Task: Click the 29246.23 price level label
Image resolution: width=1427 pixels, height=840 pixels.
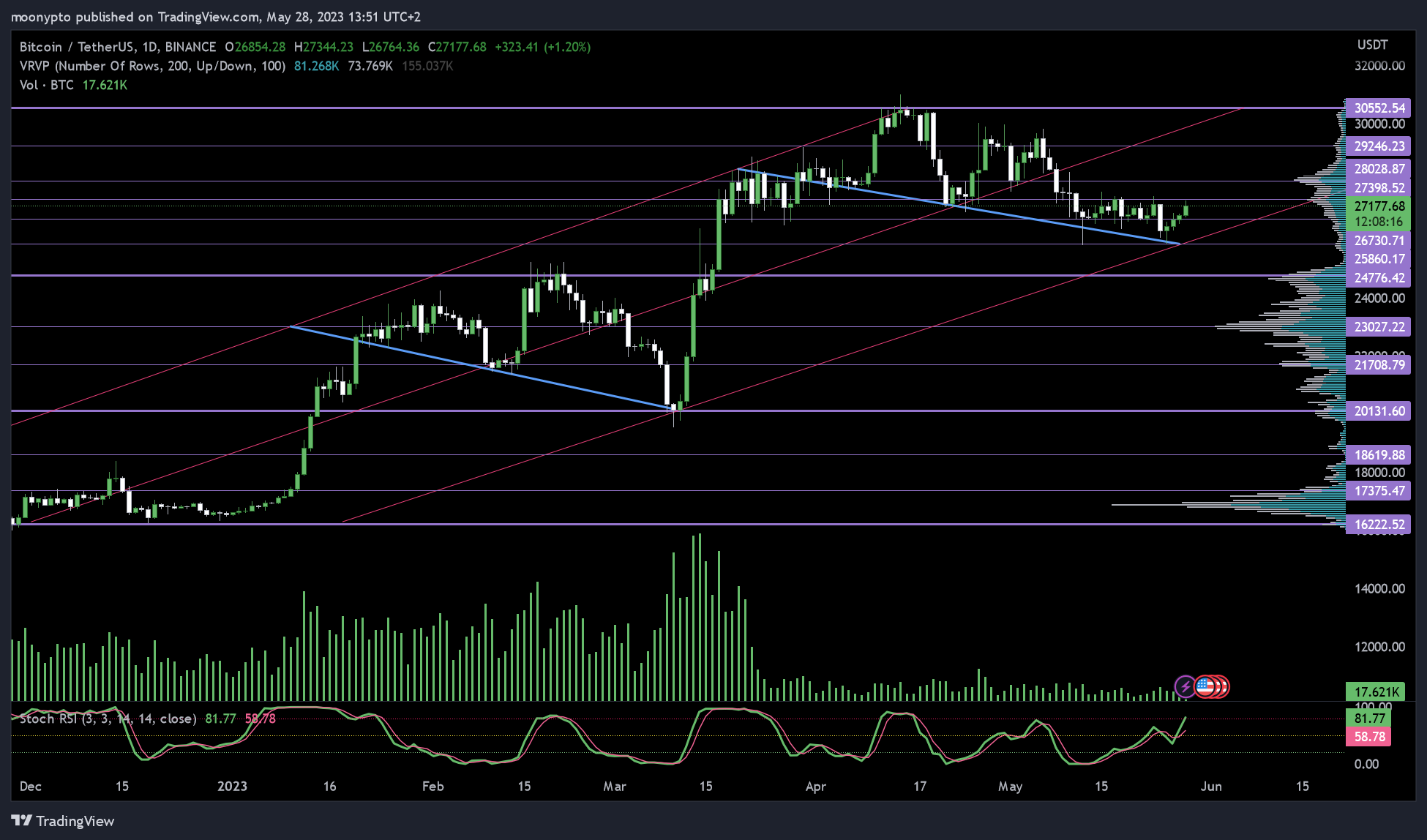Action: click(1379, 146)
